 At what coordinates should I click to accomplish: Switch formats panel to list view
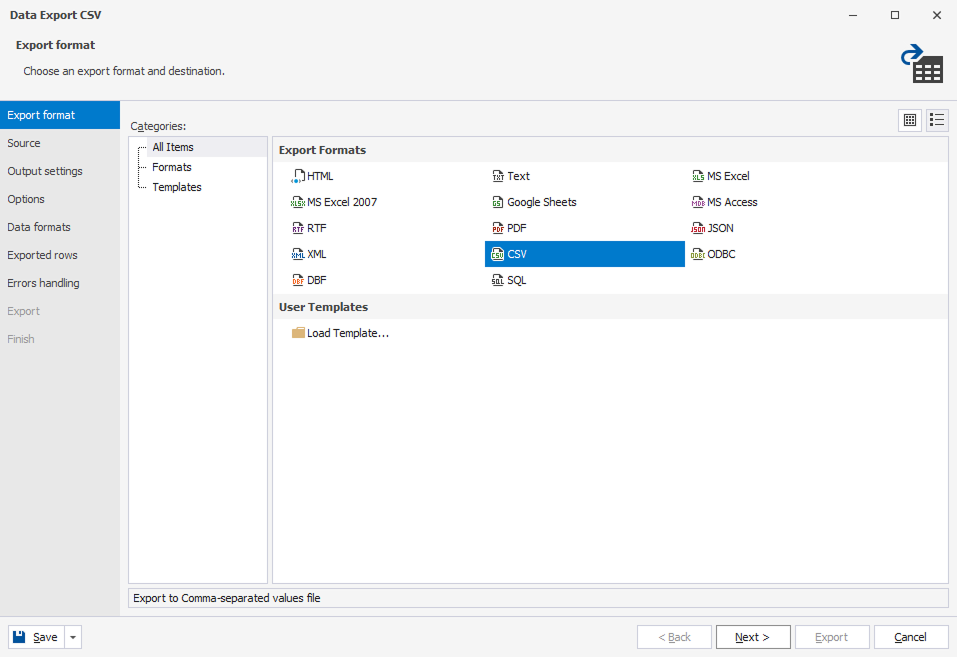point(937,119)
